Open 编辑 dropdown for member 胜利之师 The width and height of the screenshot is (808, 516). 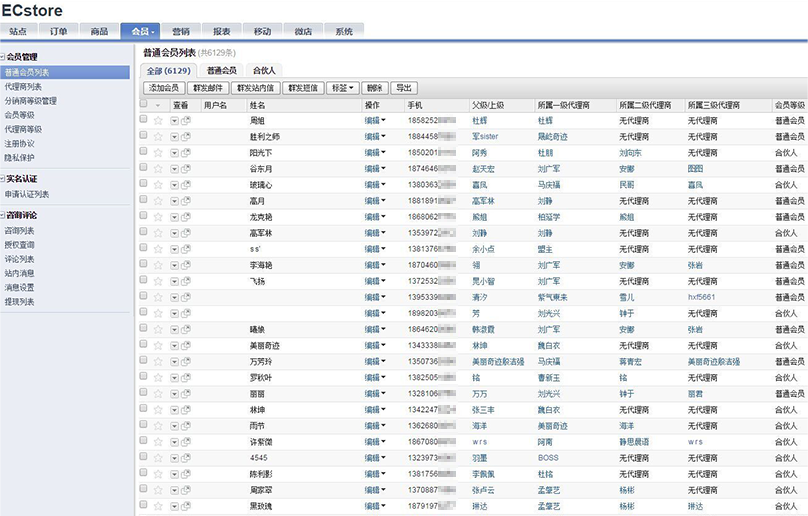pyautogui.click(x=375, y=136)
